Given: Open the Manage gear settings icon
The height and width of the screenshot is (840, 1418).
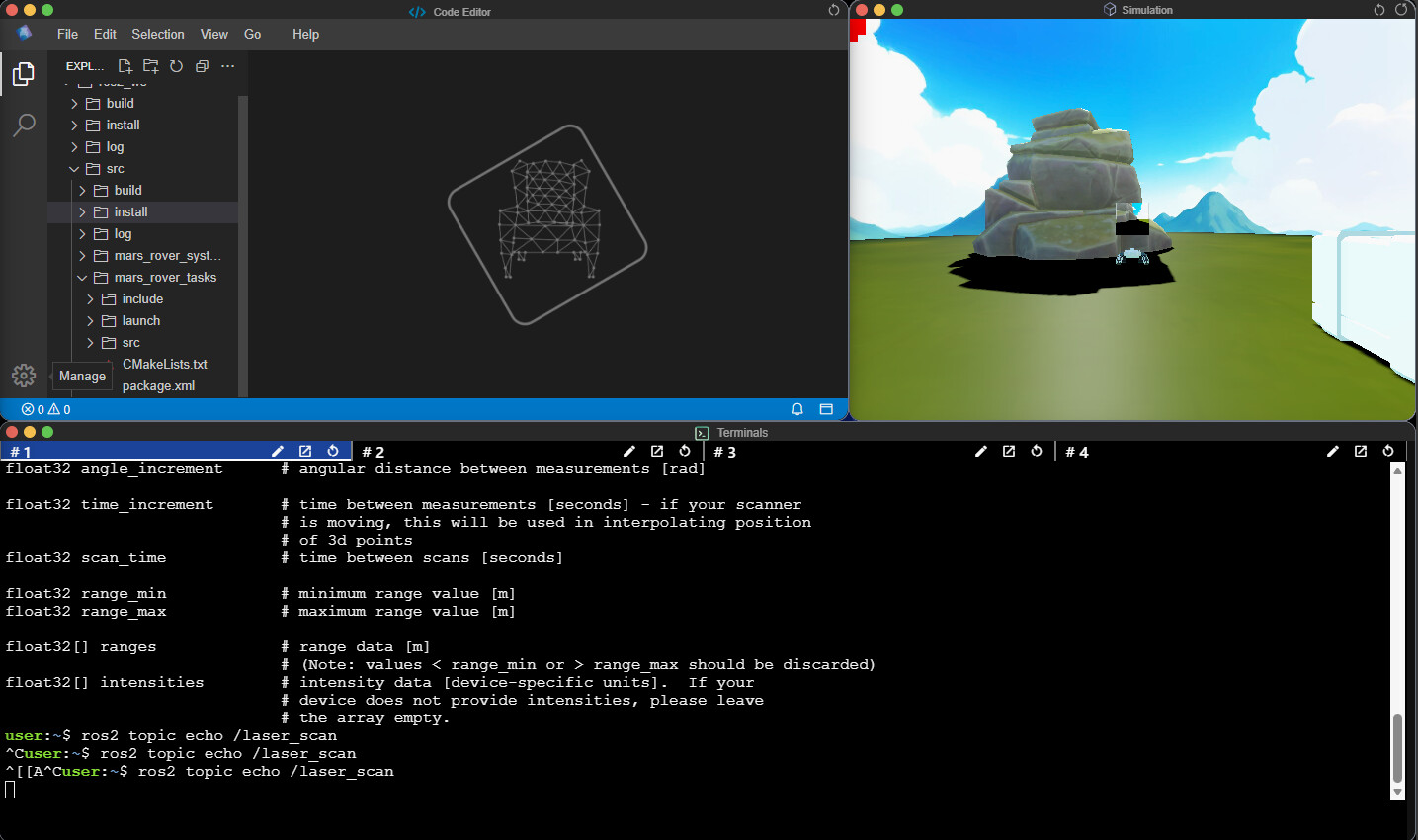Looking at the screenshot, I should pos(24,376).
